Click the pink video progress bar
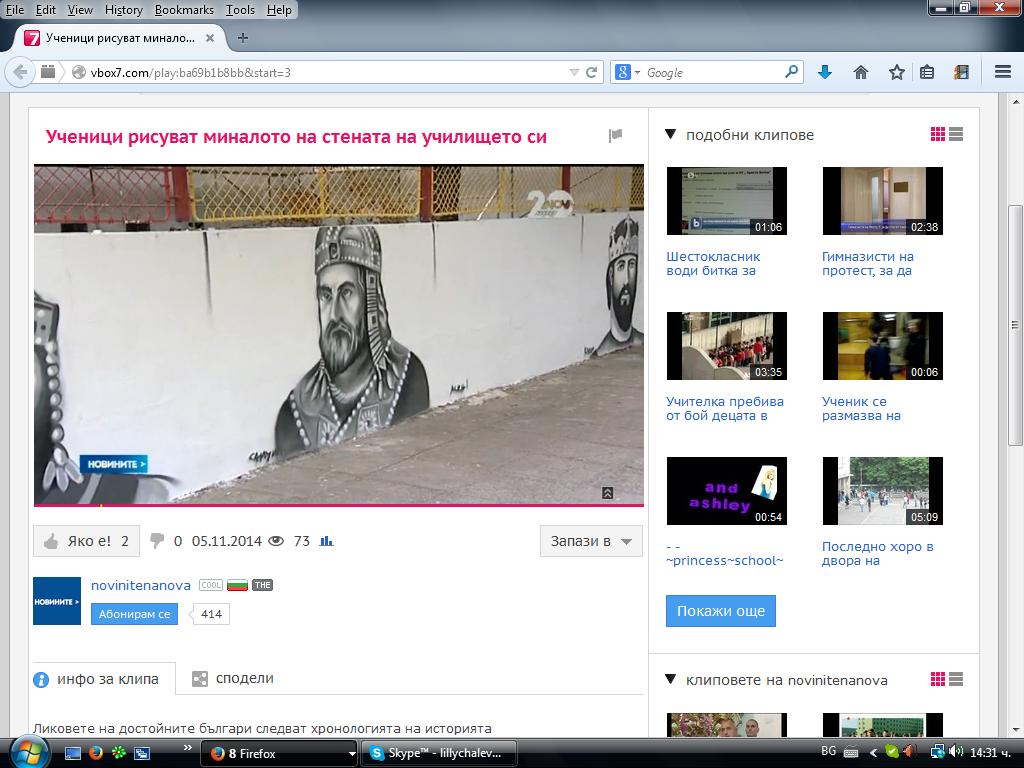Viewport: 1024px width, 768px height. pyautogui.click(x=339, y=505)
